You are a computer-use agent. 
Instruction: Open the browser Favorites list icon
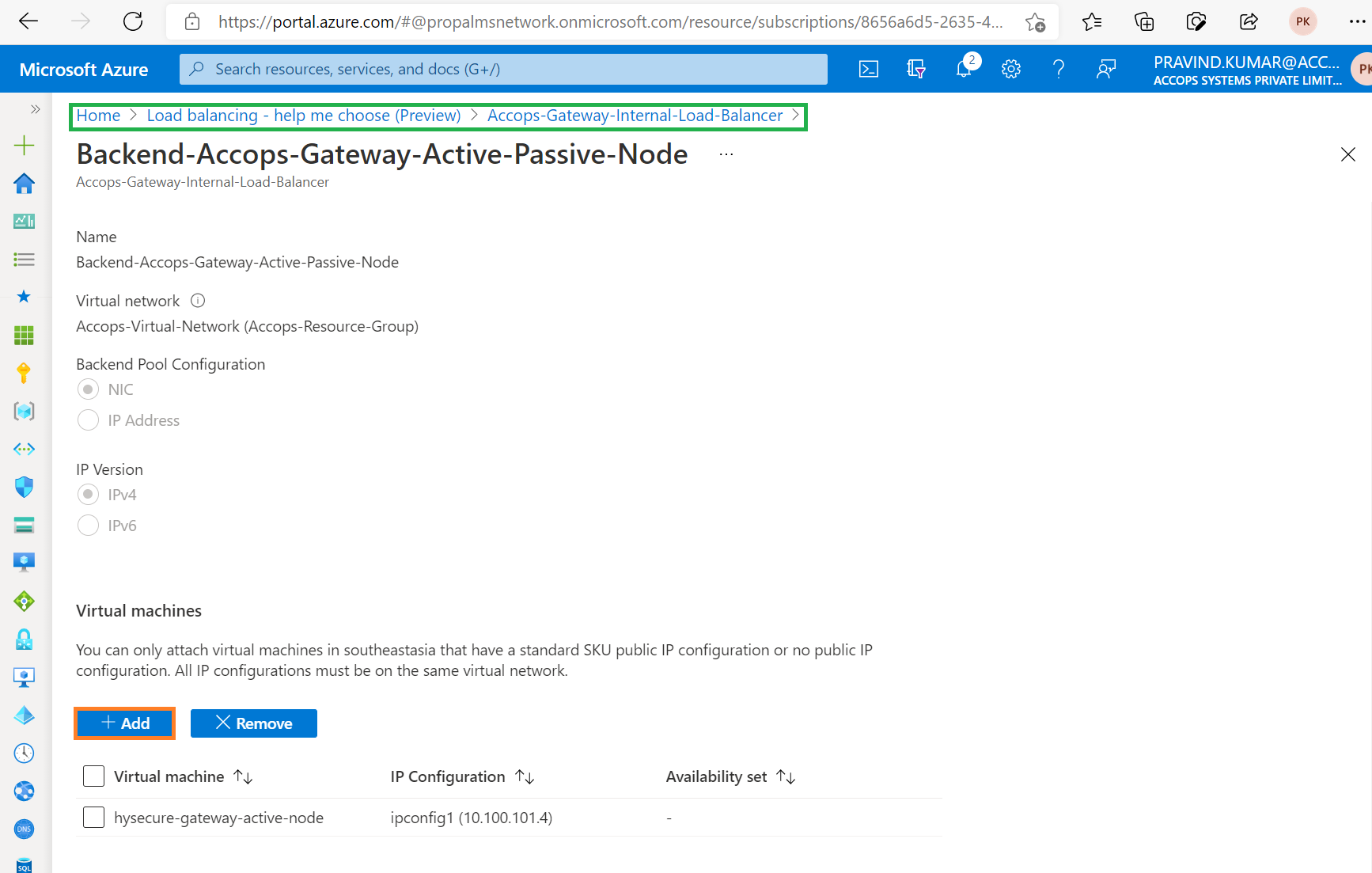point(1092,22)
